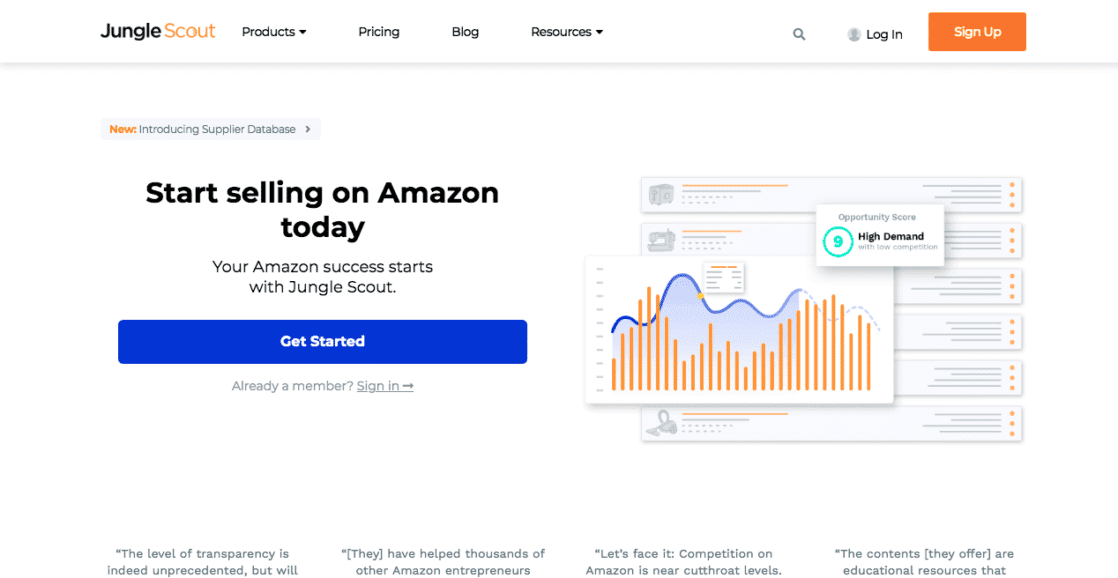
Task: Click the Log In link
Action: pyautogui.click(x=884, y=34)
